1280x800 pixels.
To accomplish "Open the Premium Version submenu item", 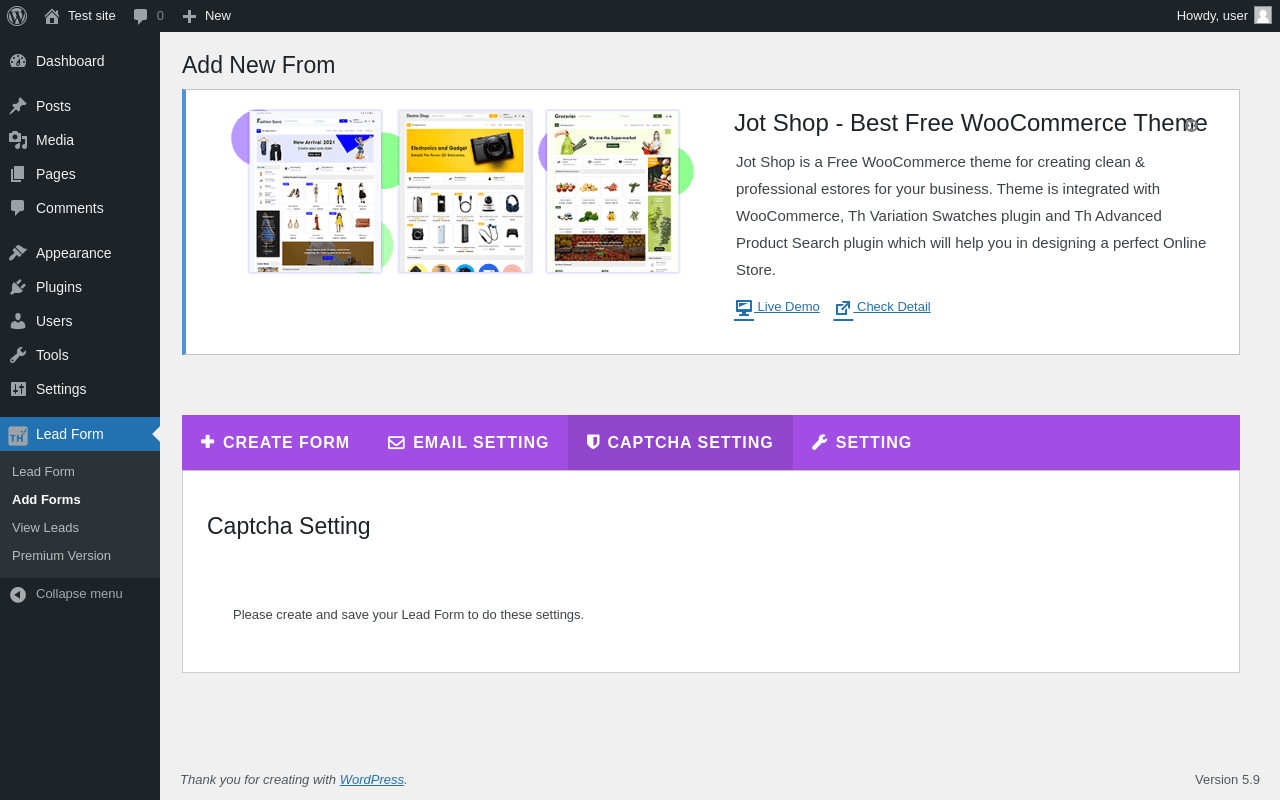I will pyautogui.click(x=61, y=556).
